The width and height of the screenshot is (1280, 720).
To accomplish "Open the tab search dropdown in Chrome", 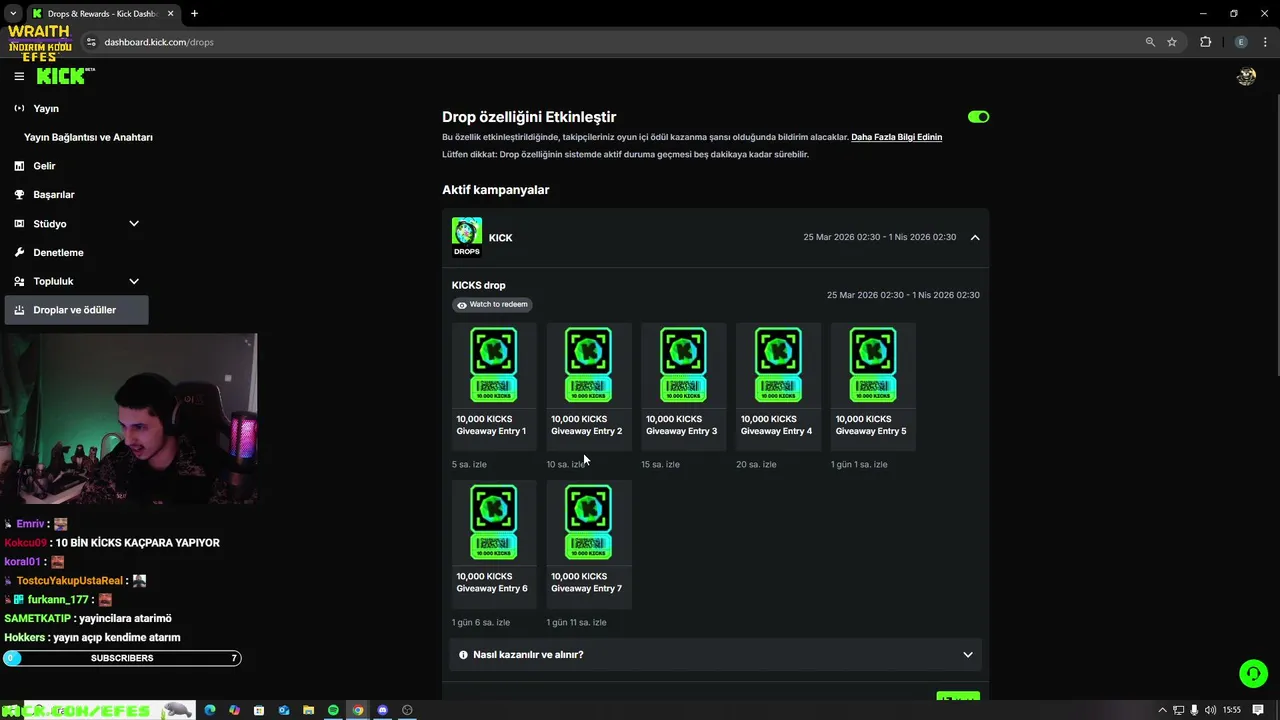I will (13, 14).
